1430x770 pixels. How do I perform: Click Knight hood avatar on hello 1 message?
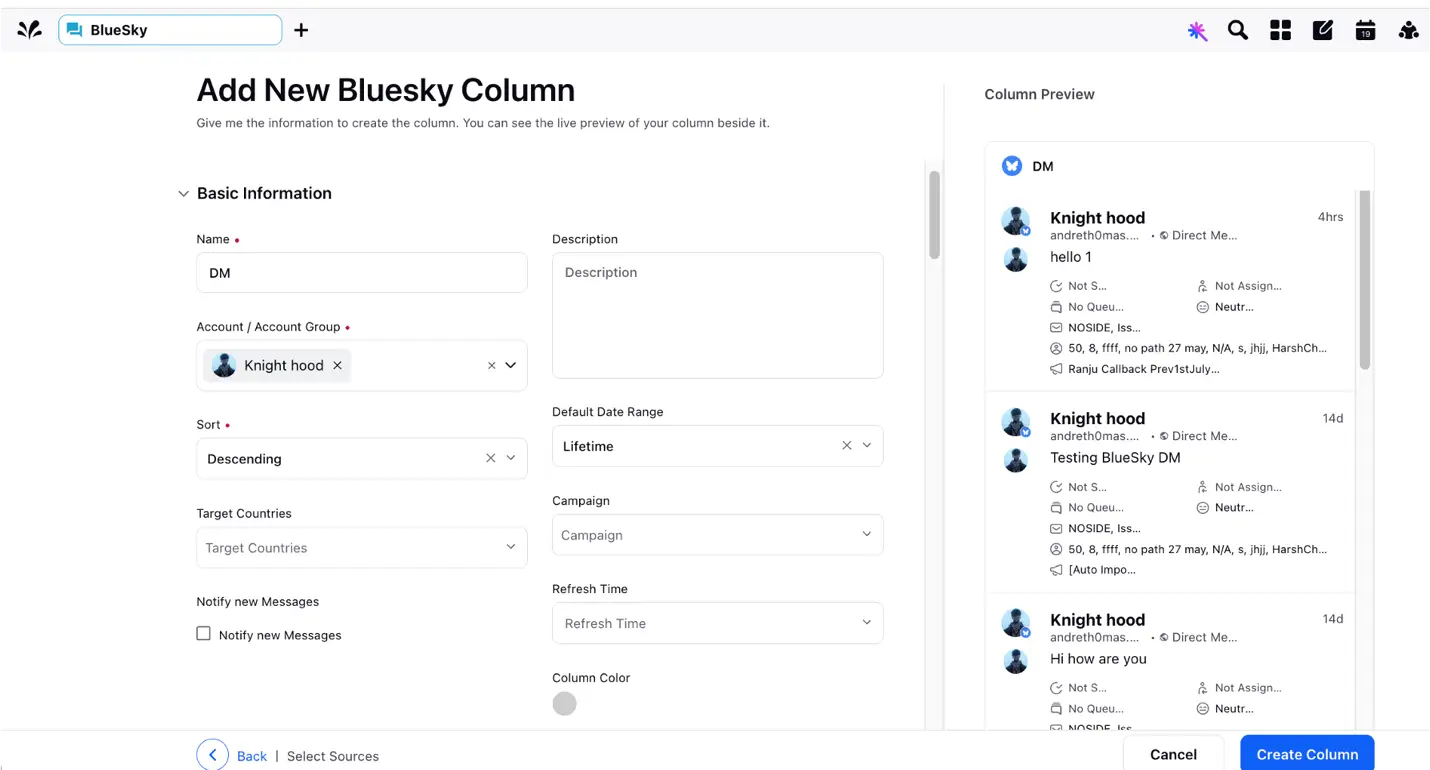(1016, 222)
